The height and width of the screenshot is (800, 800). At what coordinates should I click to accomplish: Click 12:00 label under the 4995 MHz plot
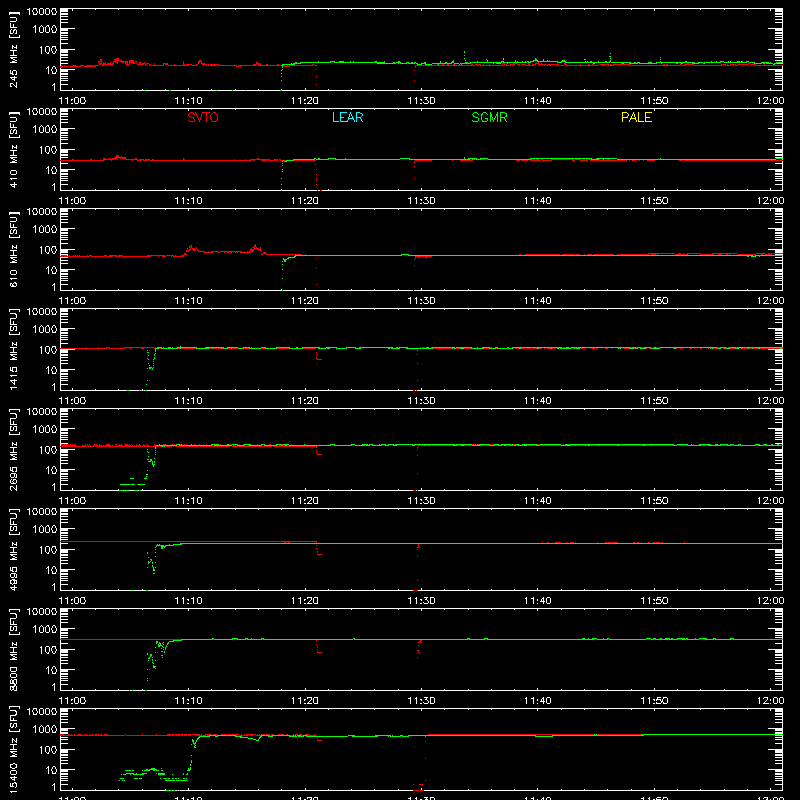[770, 601]
